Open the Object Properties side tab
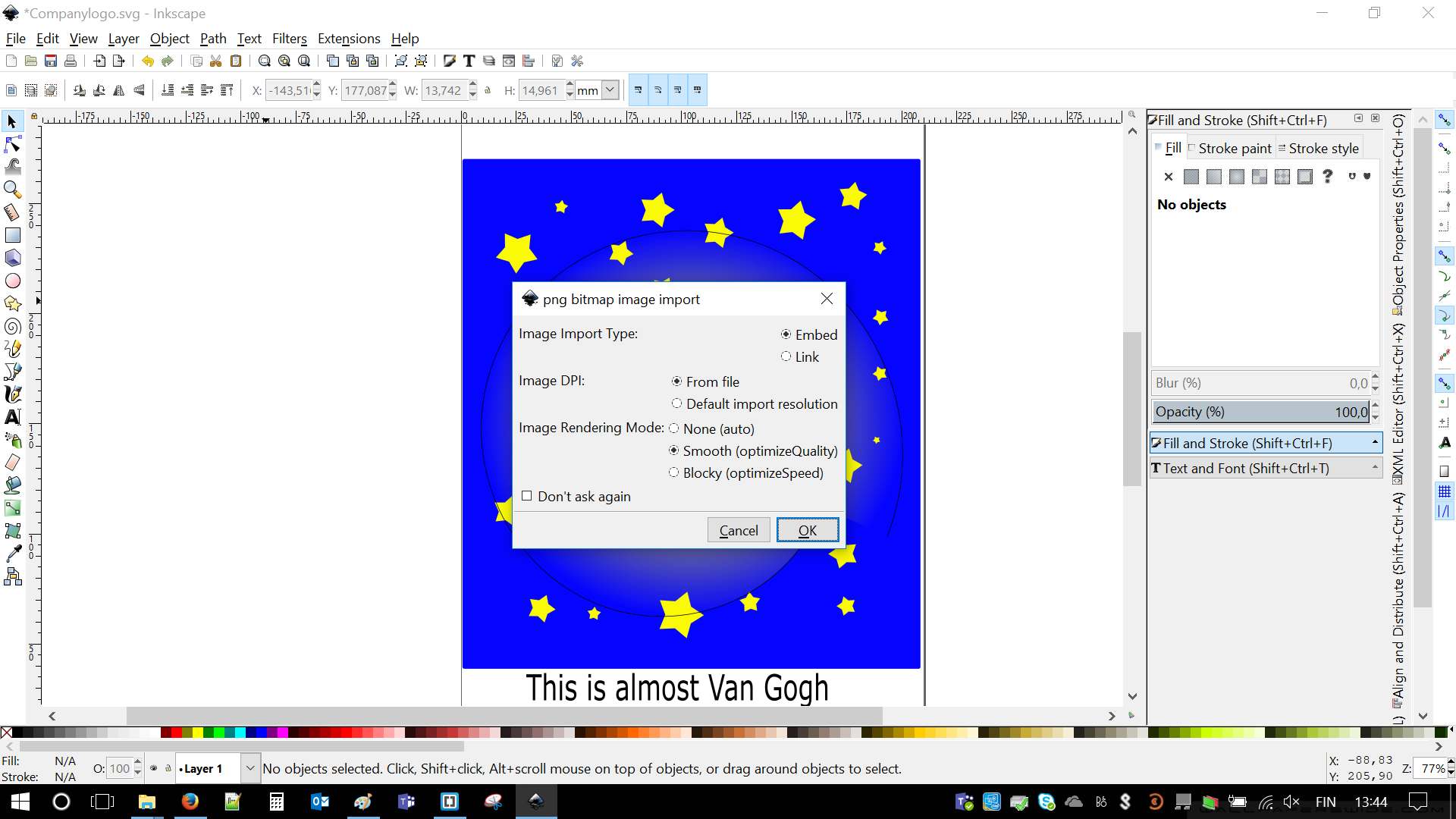The height and width of the screenshot is (819, 1456). click(1398, 215)
